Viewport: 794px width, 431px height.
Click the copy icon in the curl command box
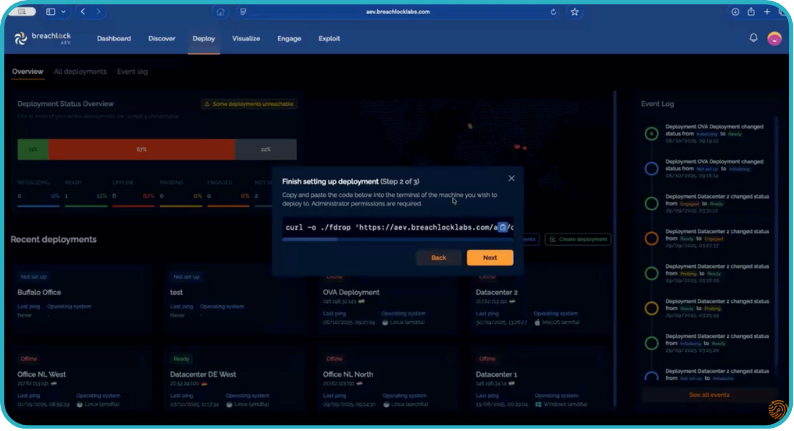point(502,227)
